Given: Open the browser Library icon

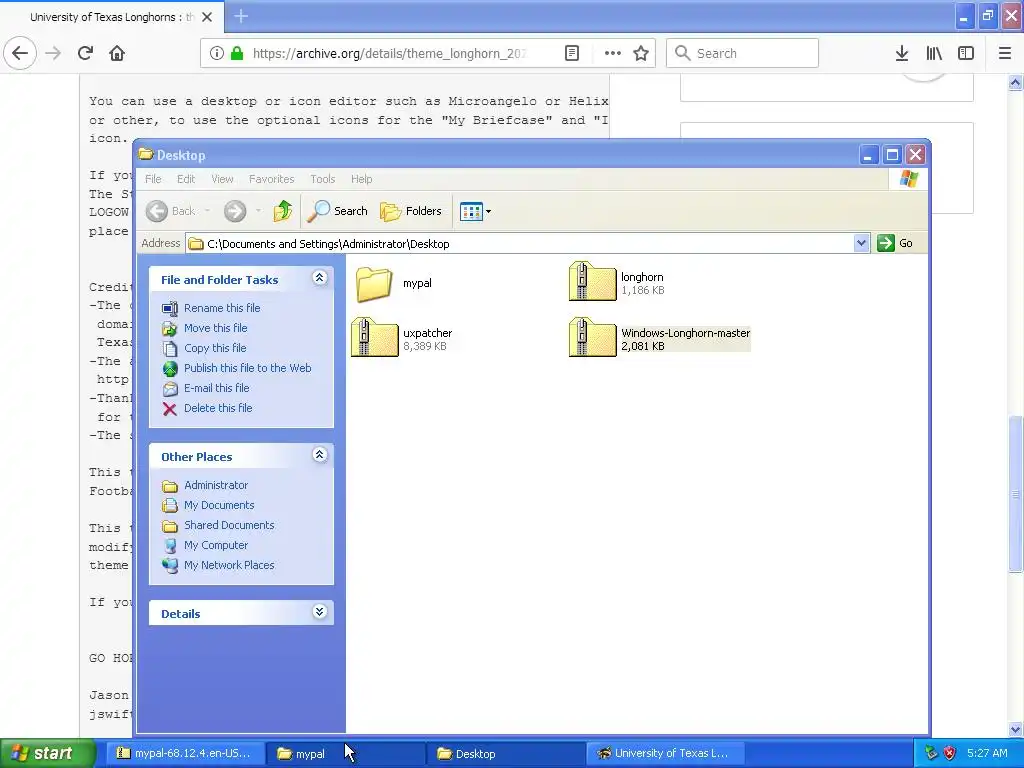Looking at the screenshot, I should pyautogui.click(x=934, y=53).
